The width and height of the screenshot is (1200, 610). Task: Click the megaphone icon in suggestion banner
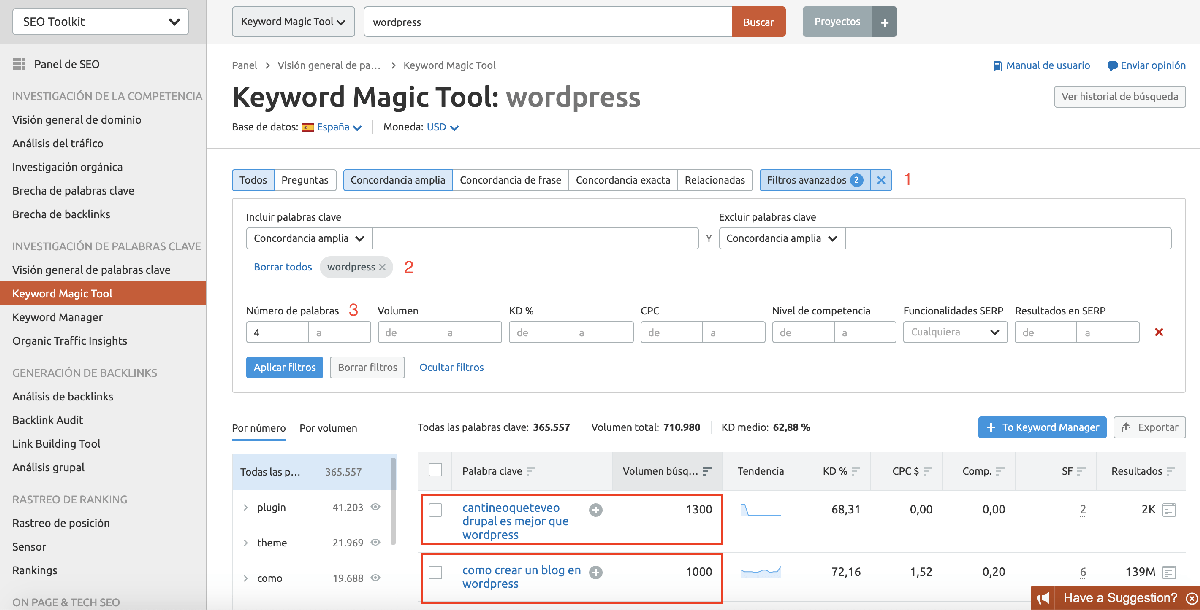tap(1043, 597)
